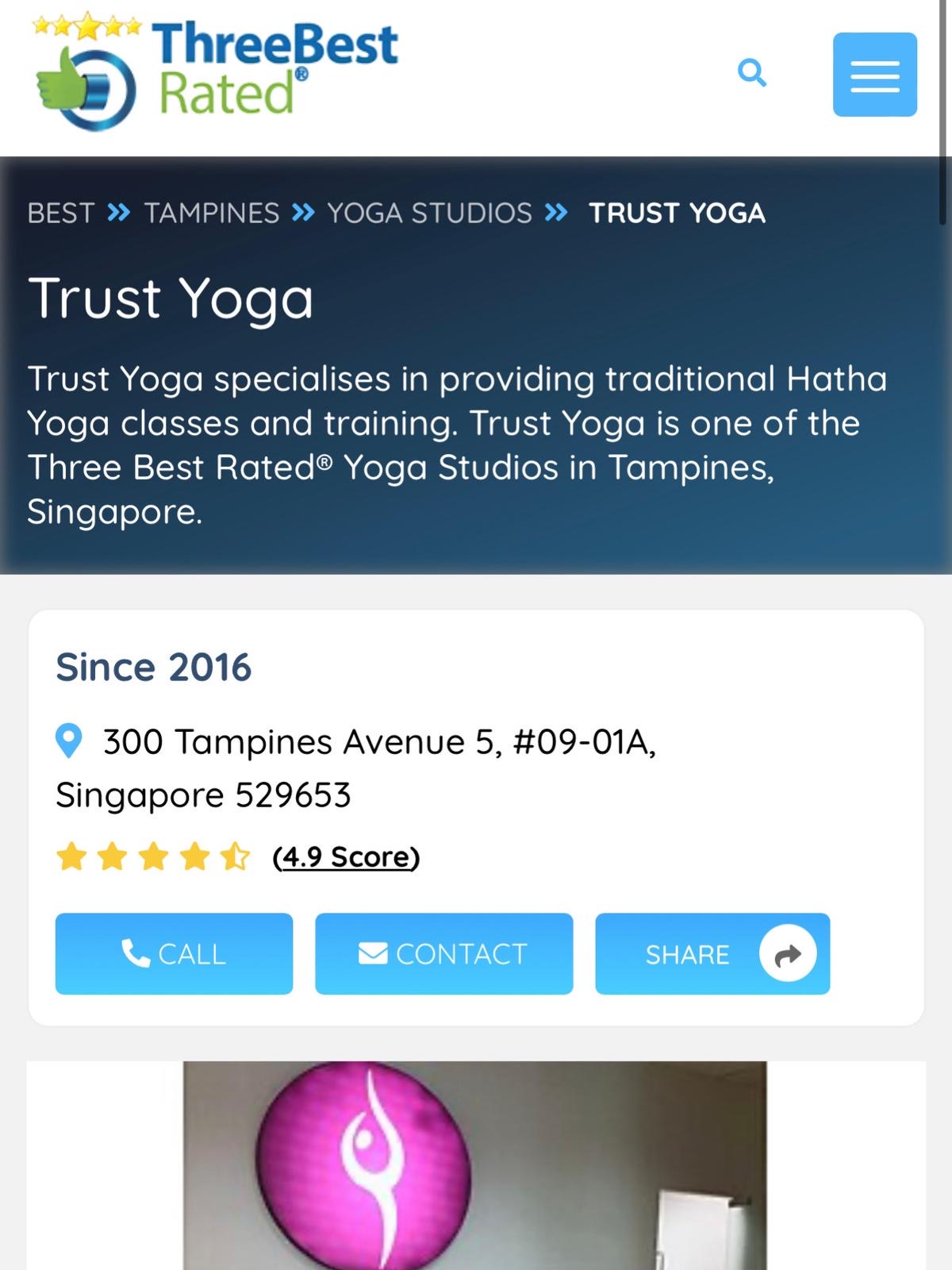
Task: Click the first gold rating star
Action: [x=71, y=857]
